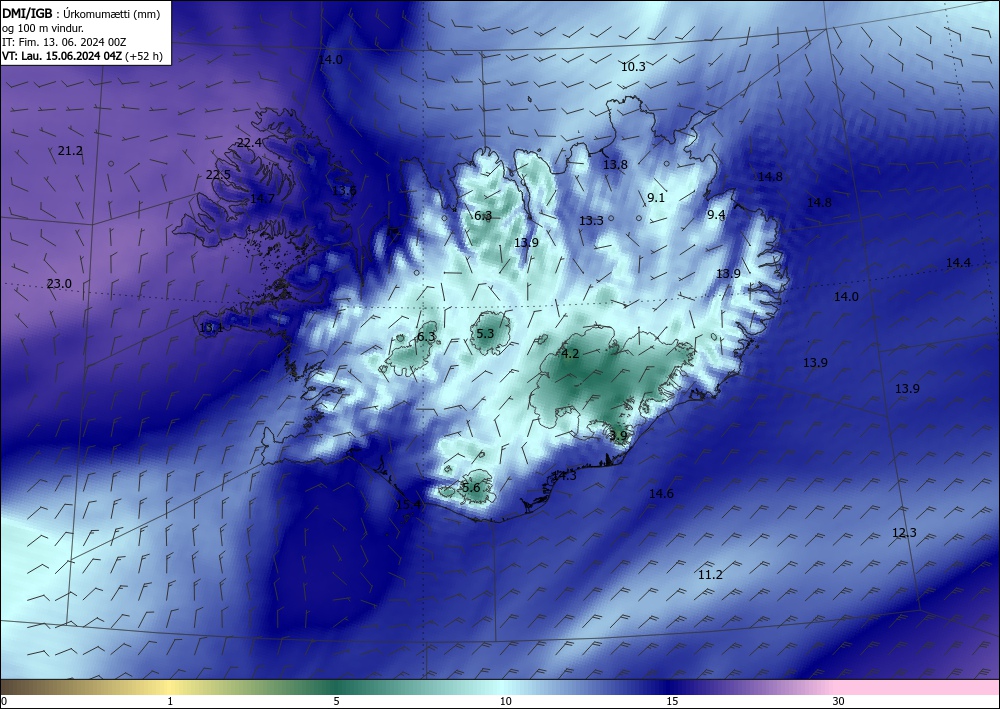
Task: Click the 15.4 value on the southwest coast
Action: click(409, 504)
